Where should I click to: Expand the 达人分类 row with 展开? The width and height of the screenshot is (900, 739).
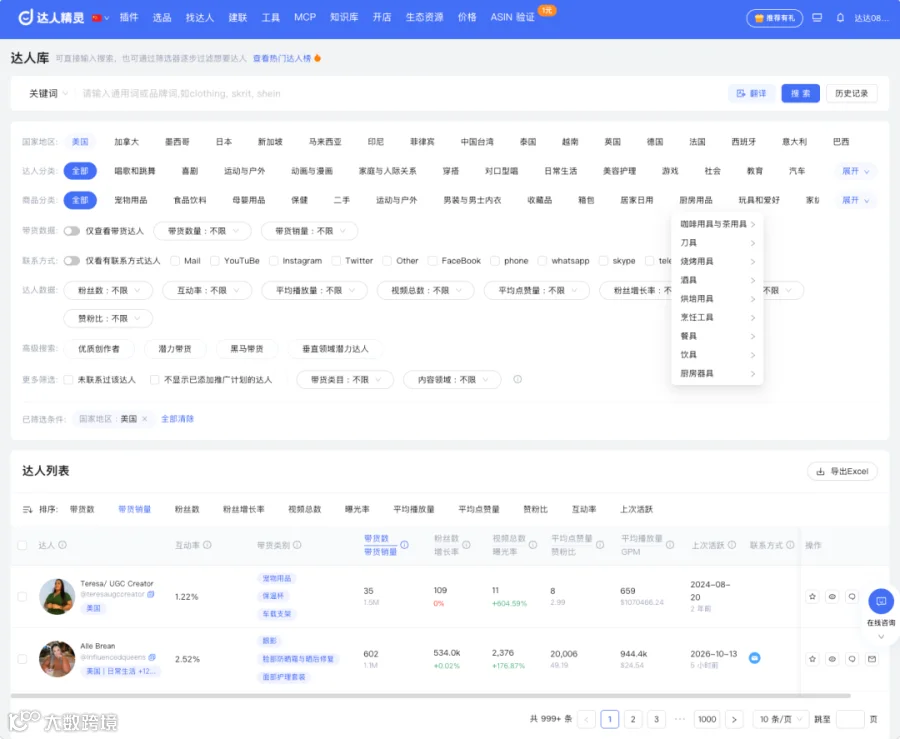[x=855, y=171]
